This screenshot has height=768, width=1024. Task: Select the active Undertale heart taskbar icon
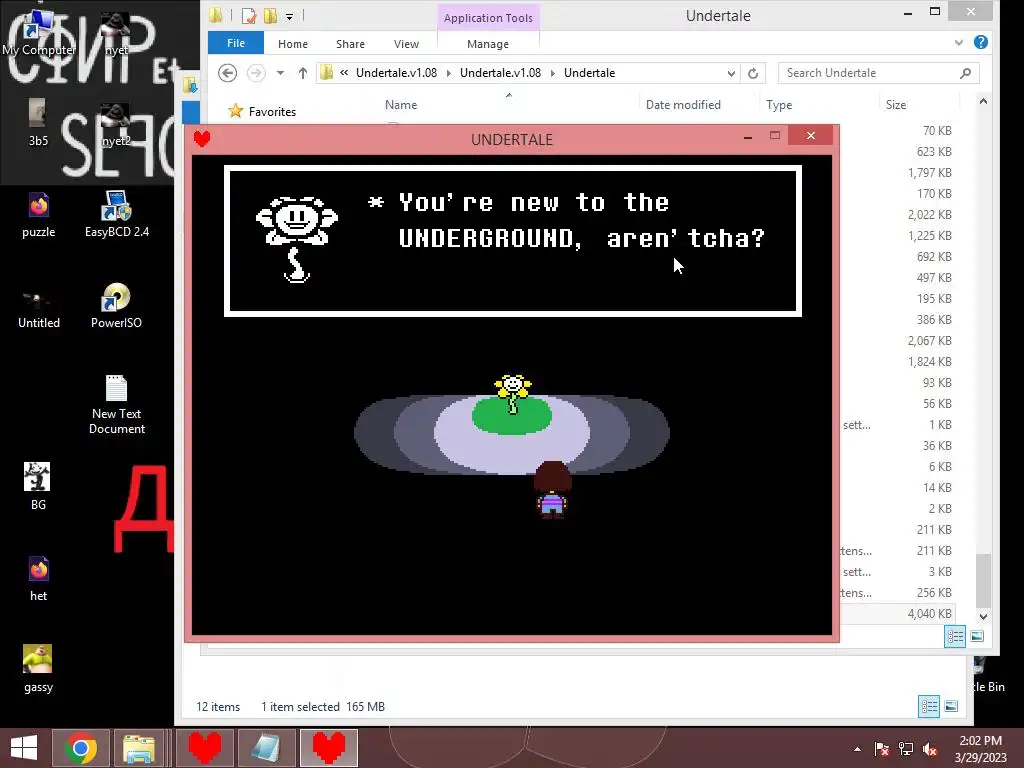pyautogui.click(x=328, y=748)
